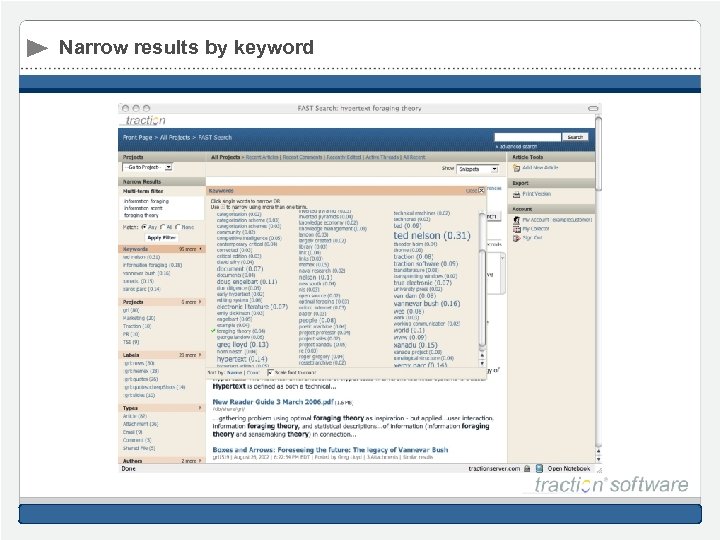Open the Show Snippets dropdown
The width and height of the screenshot is (720, 540).
477,169
